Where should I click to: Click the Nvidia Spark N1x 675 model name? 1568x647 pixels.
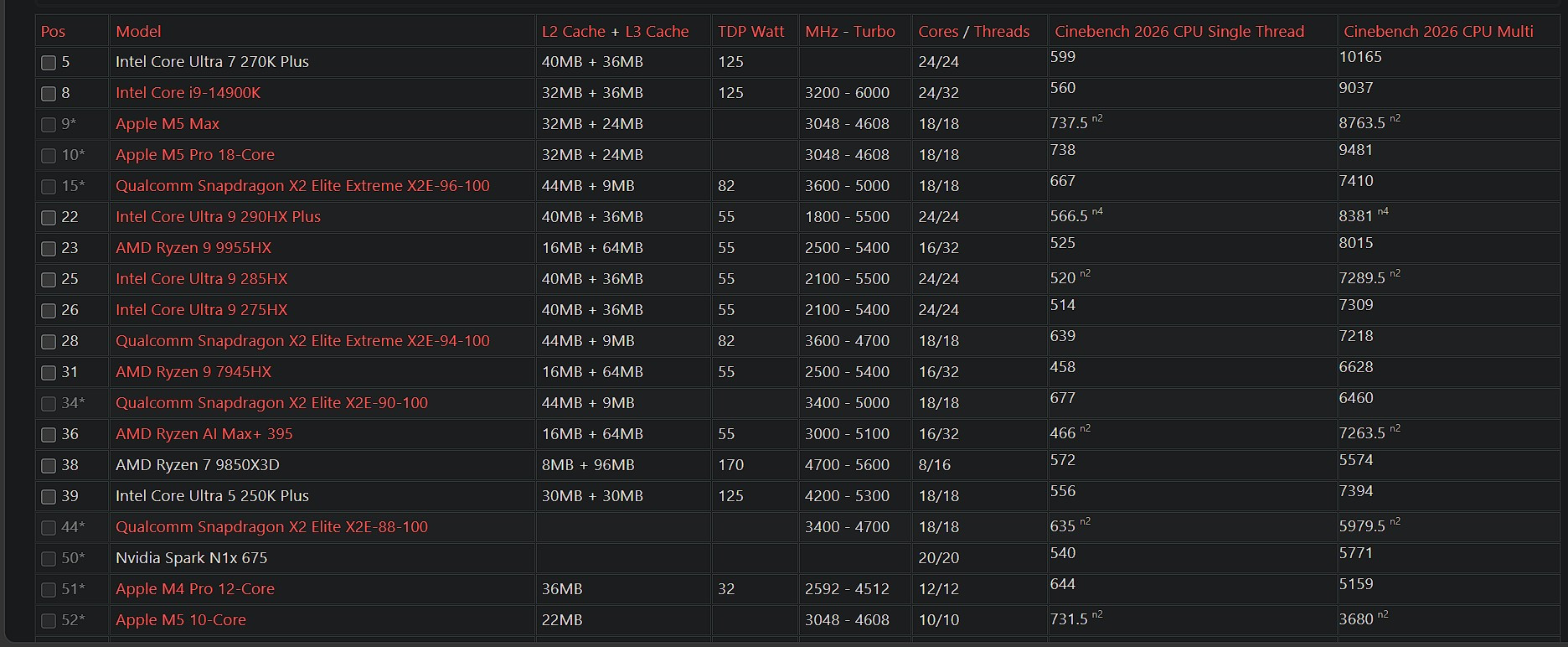192,558
